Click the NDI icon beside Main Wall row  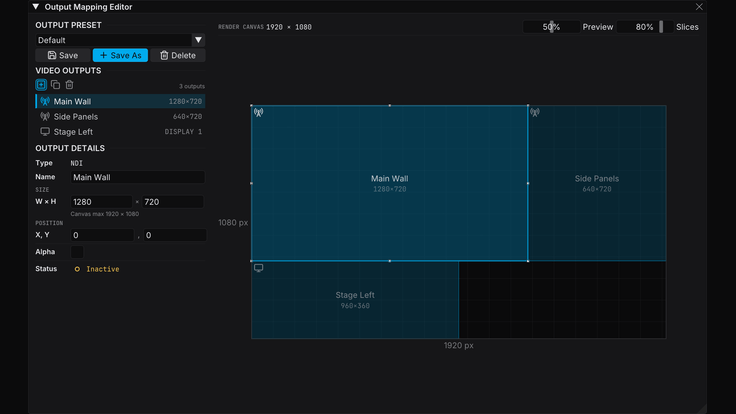click(x=45, y=101)
